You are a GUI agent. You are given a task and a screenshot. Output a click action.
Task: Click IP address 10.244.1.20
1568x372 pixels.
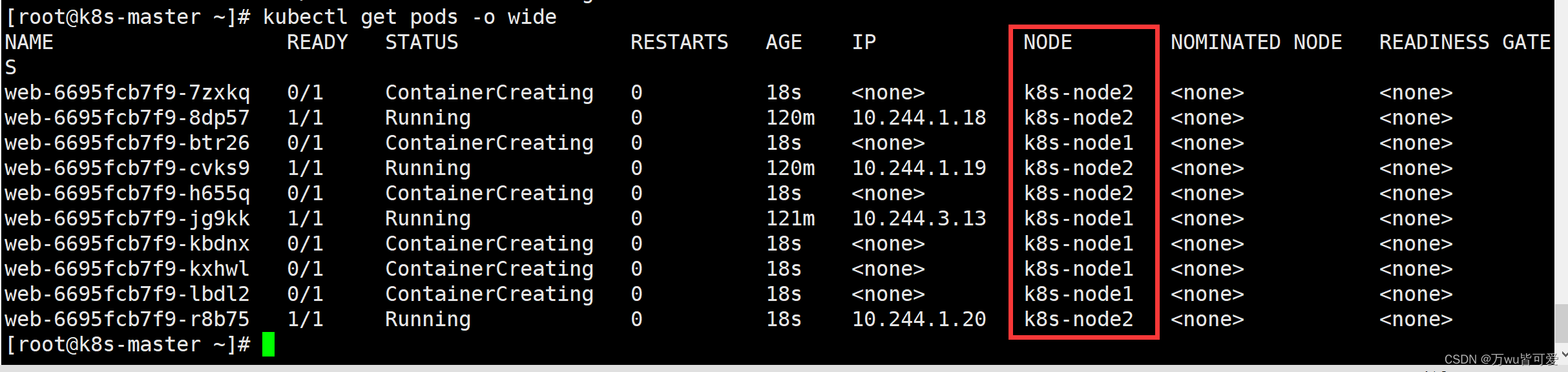point(919,319)
